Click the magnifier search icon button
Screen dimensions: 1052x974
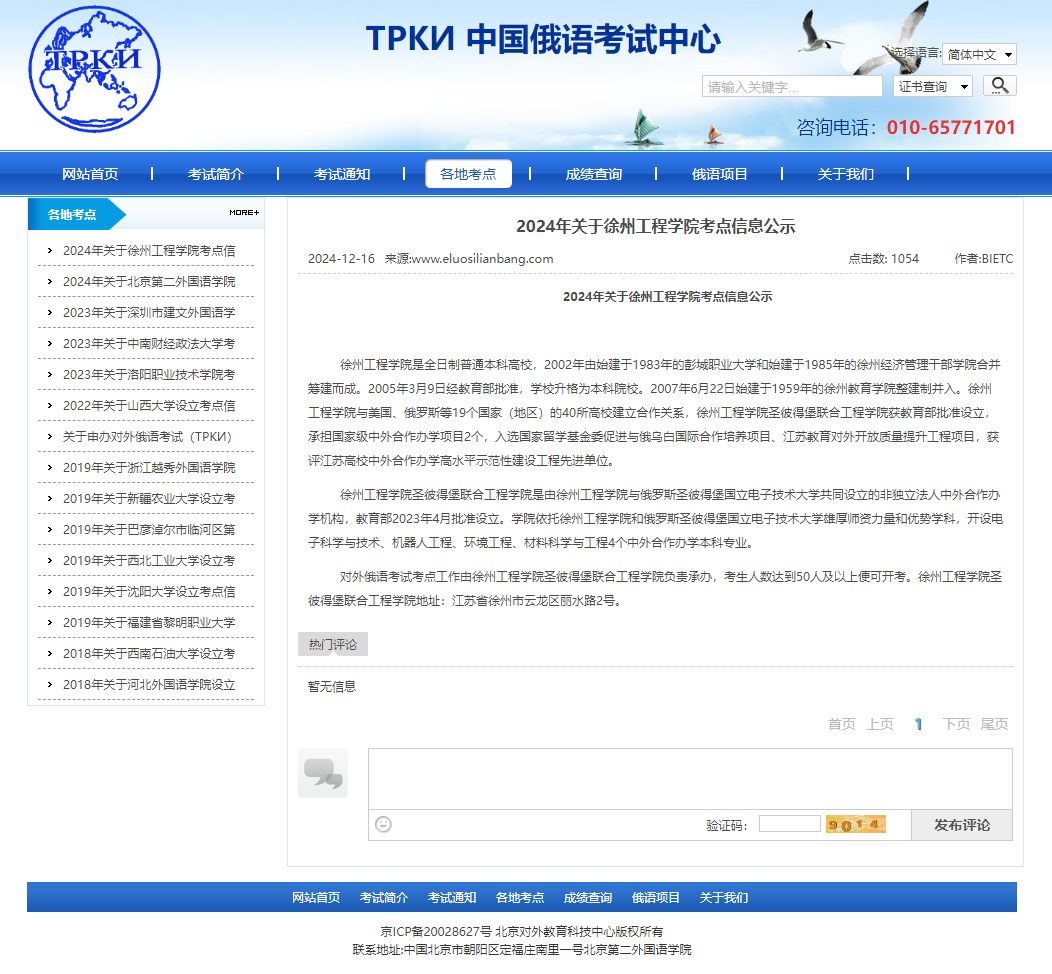coord(999,86)
